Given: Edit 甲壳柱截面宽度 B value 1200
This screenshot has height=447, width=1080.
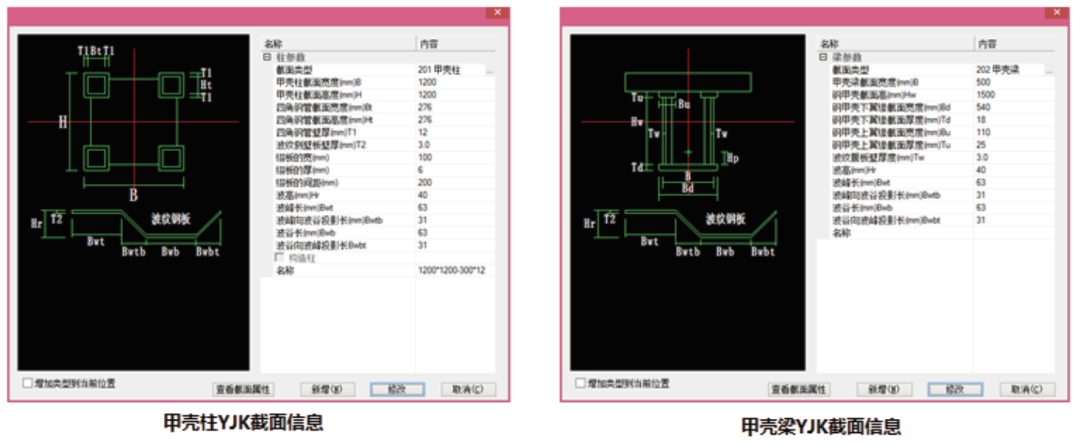Looking at the screenshot, I should point(440,83).
